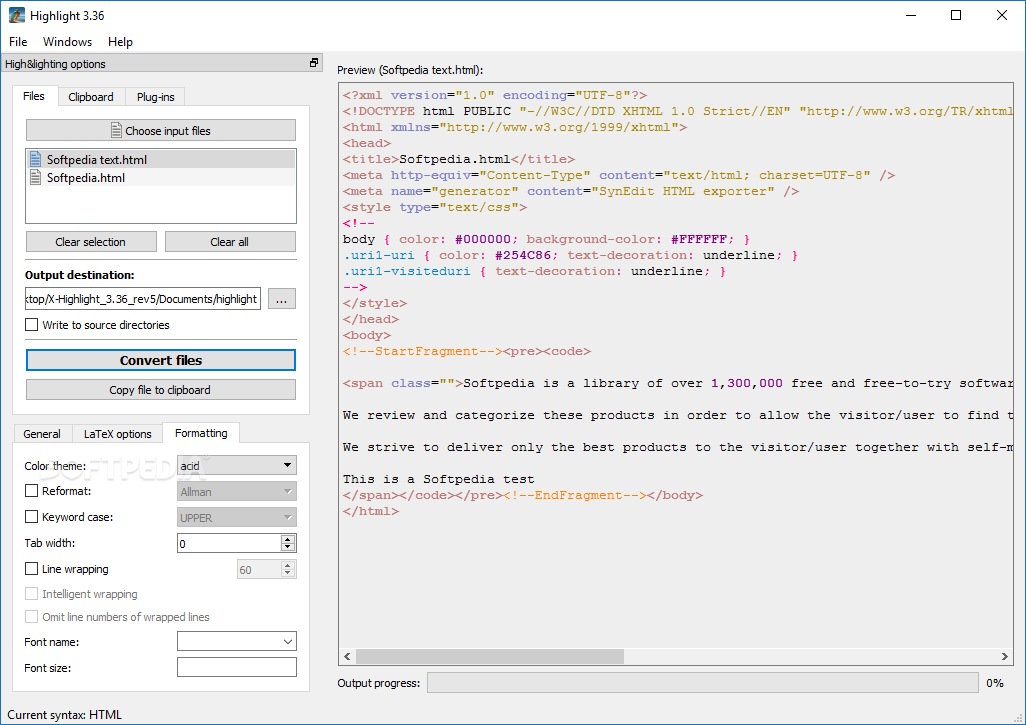Click the Softpedia.html file icon
This screenshot has width=1026, height=725.
pyautogui.click(x=36, y=177)
